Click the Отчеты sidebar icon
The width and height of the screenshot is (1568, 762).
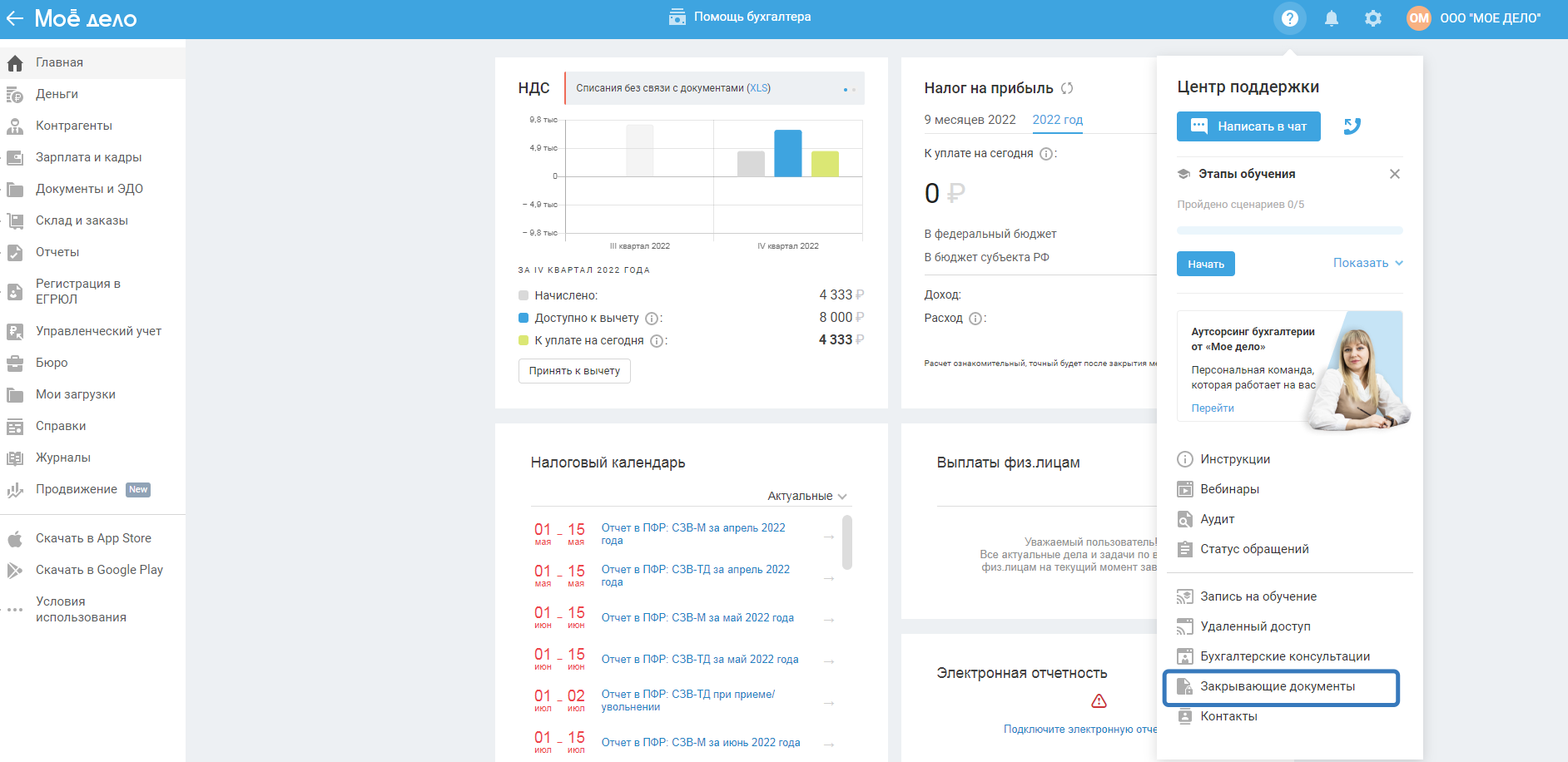15,253
